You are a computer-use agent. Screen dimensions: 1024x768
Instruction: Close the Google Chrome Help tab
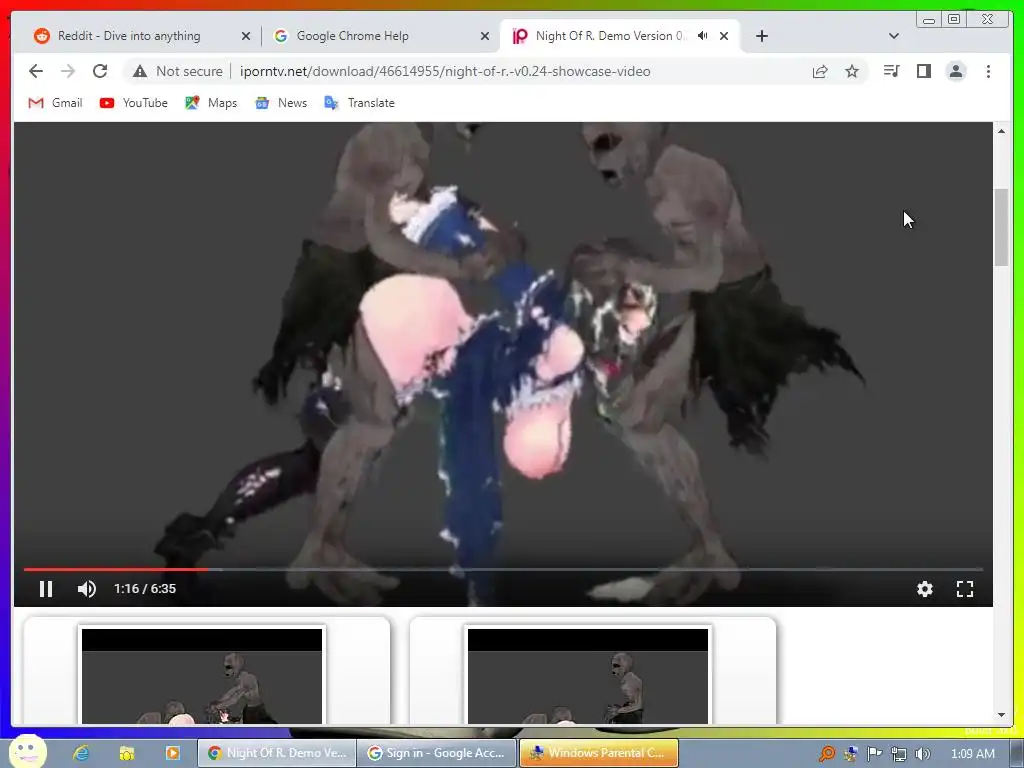tap(485, 36)
